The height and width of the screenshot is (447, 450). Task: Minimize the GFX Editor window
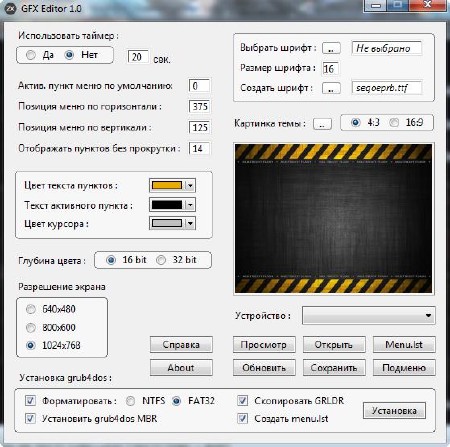[x=376, y=5]
